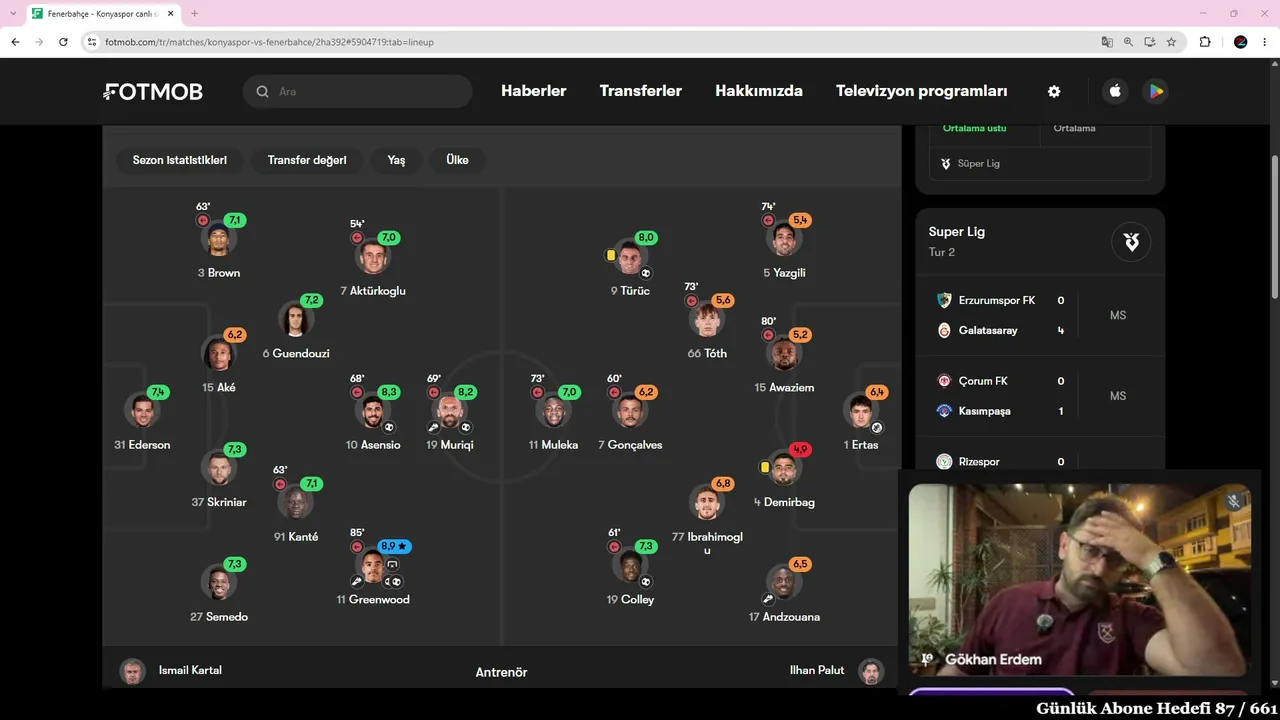The height and width of the screenshot is (720, 1280).
Task: Click the page vertical scrollbar
Action: [x=1274, y=226]
